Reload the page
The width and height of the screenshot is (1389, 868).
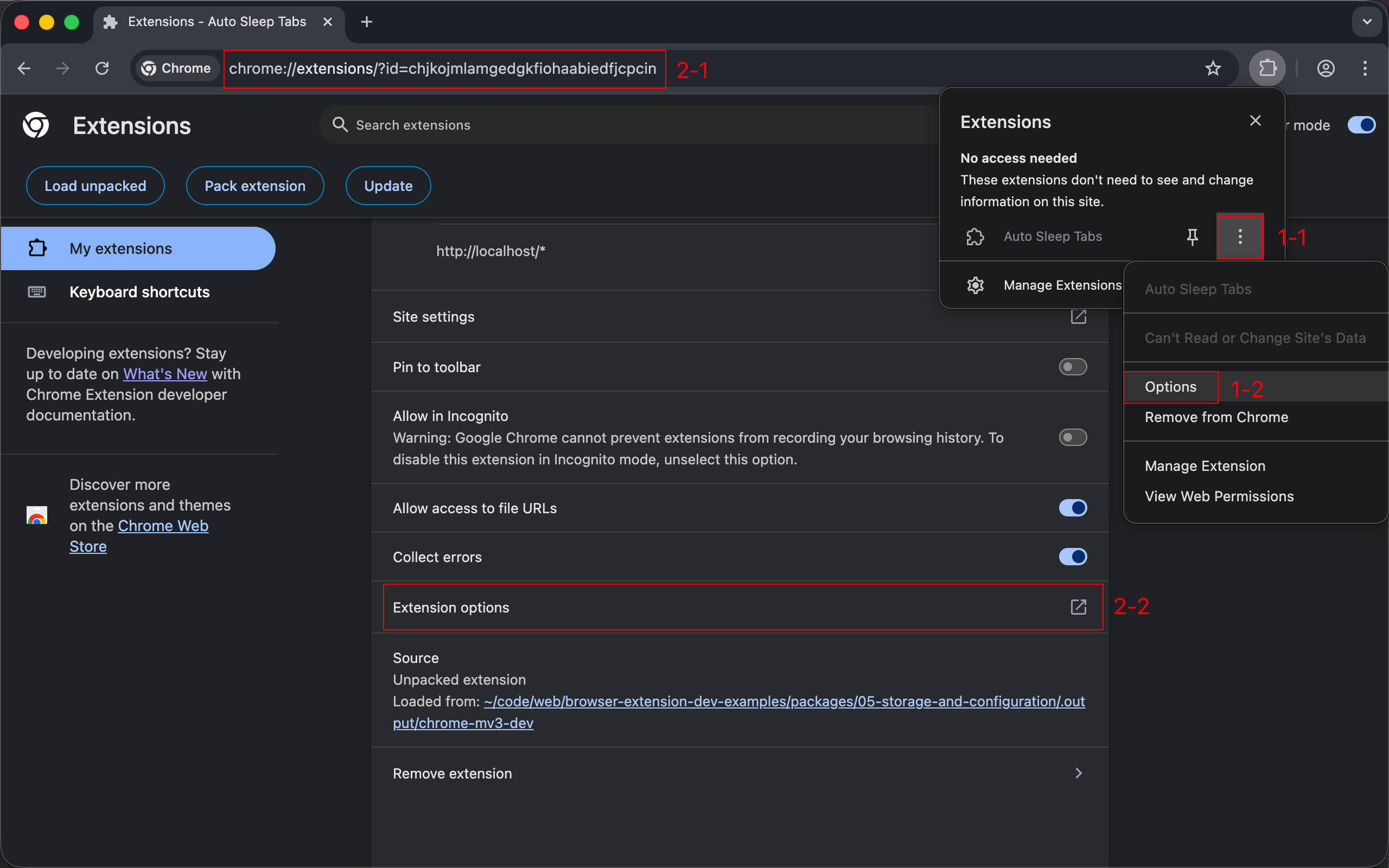tap(102, 68)
